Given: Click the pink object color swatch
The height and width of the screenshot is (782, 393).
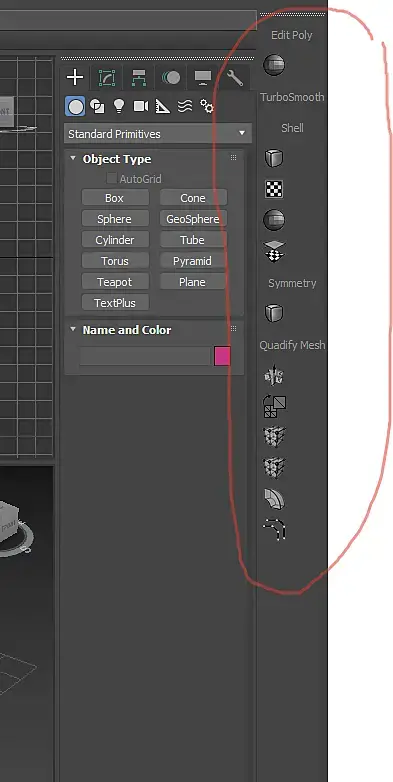Looking at the screenshot, I should pos(222,356).
